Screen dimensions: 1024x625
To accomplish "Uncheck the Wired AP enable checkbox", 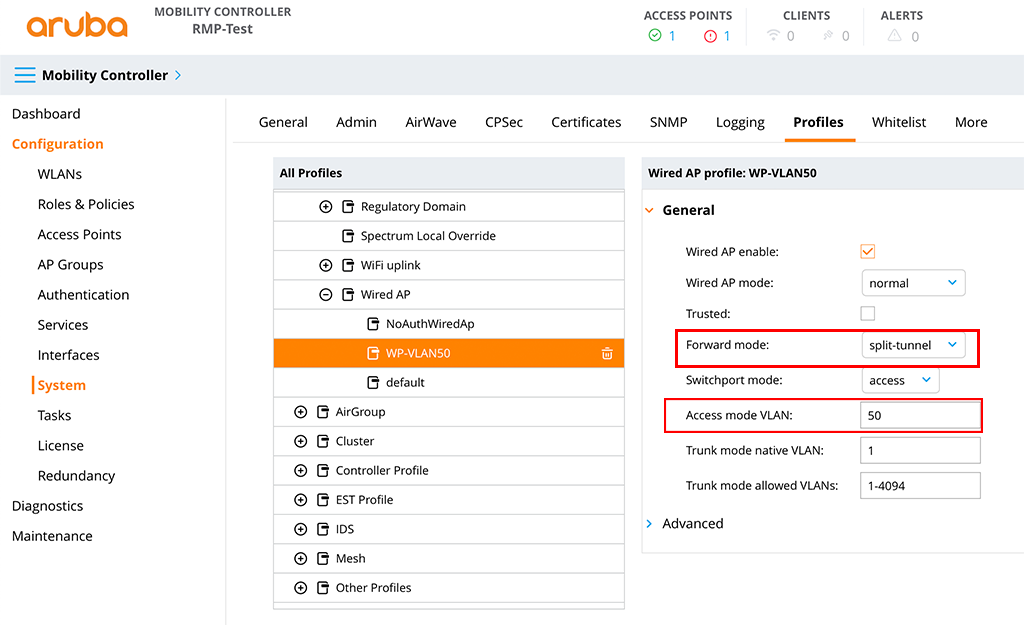I will point(867,252).
